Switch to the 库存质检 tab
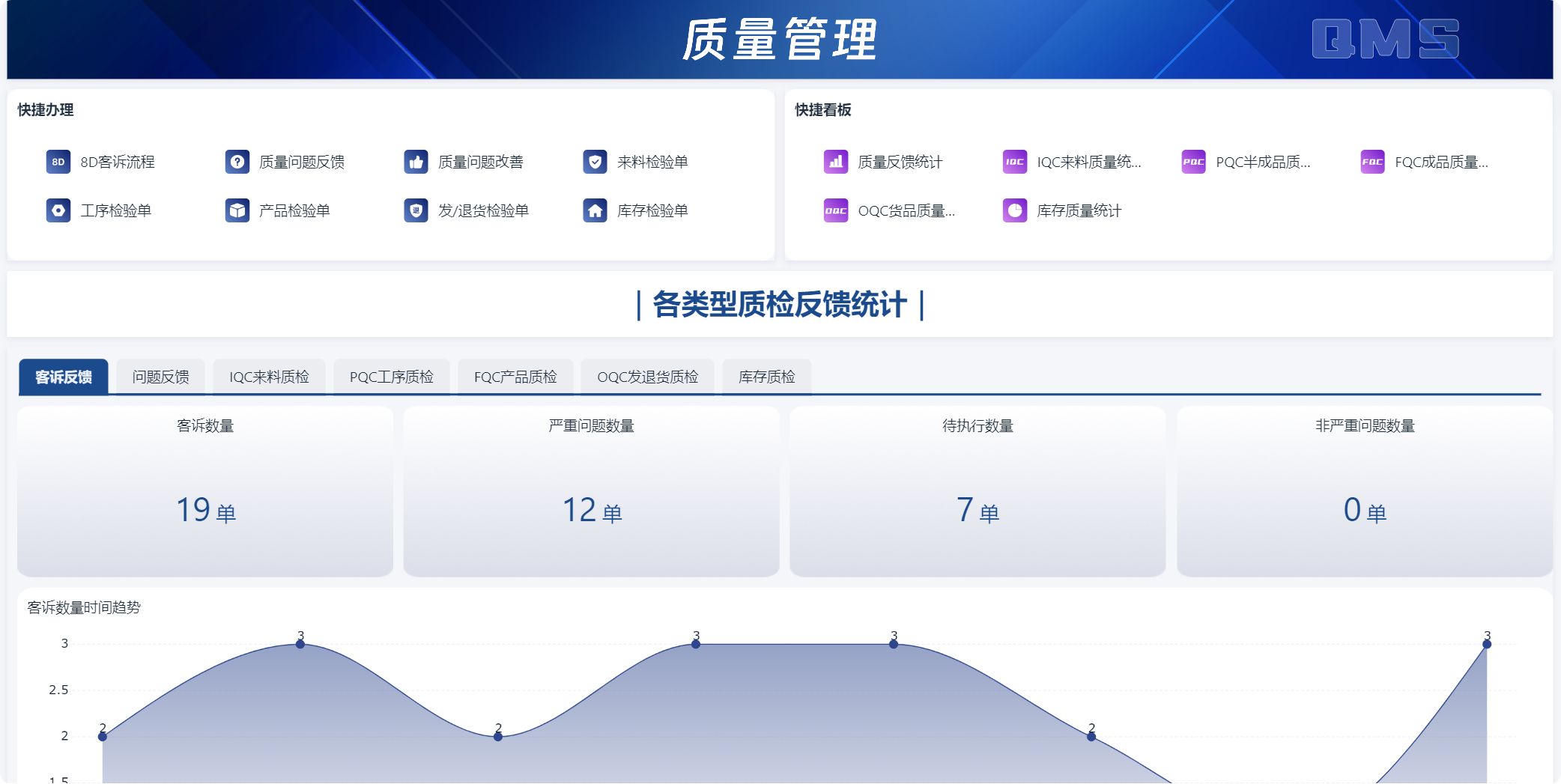 point(767,377)
